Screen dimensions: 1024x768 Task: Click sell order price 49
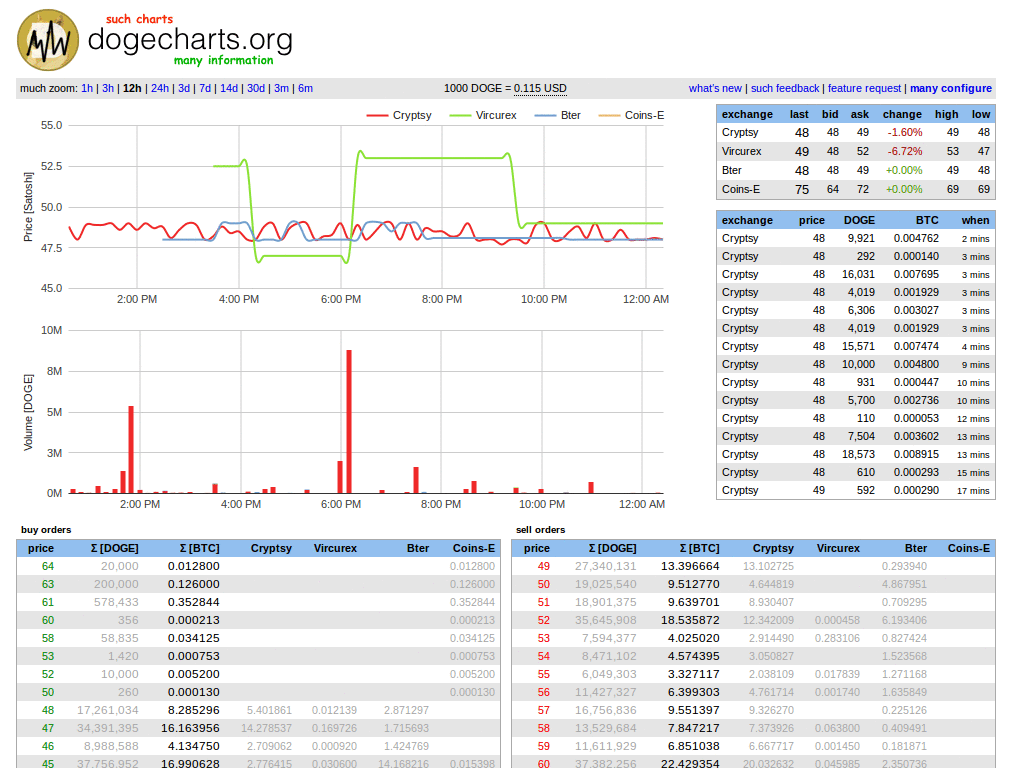[543, 566]
